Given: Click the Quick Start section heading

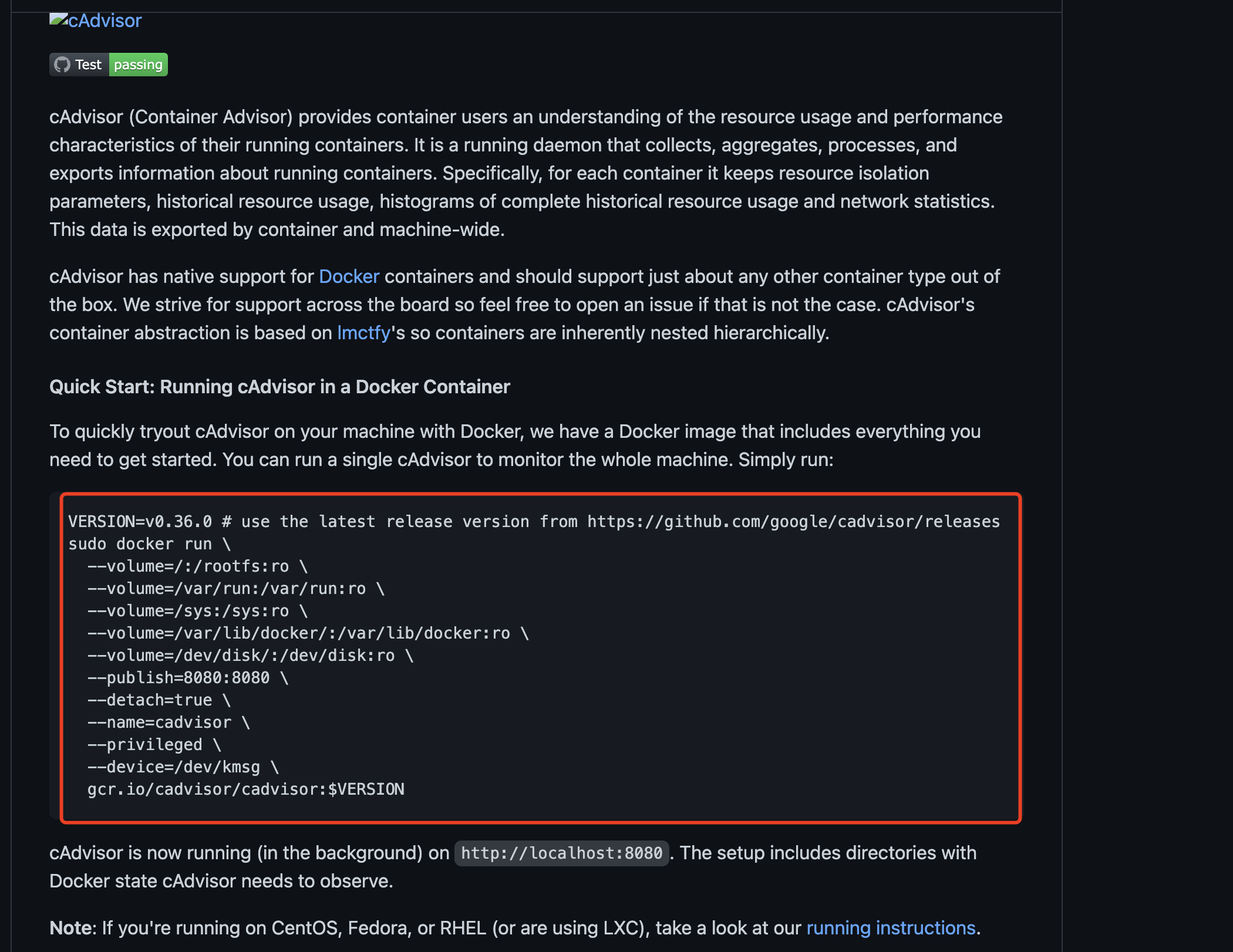Looking at the screenshot, I should click(x=279, y=387).
